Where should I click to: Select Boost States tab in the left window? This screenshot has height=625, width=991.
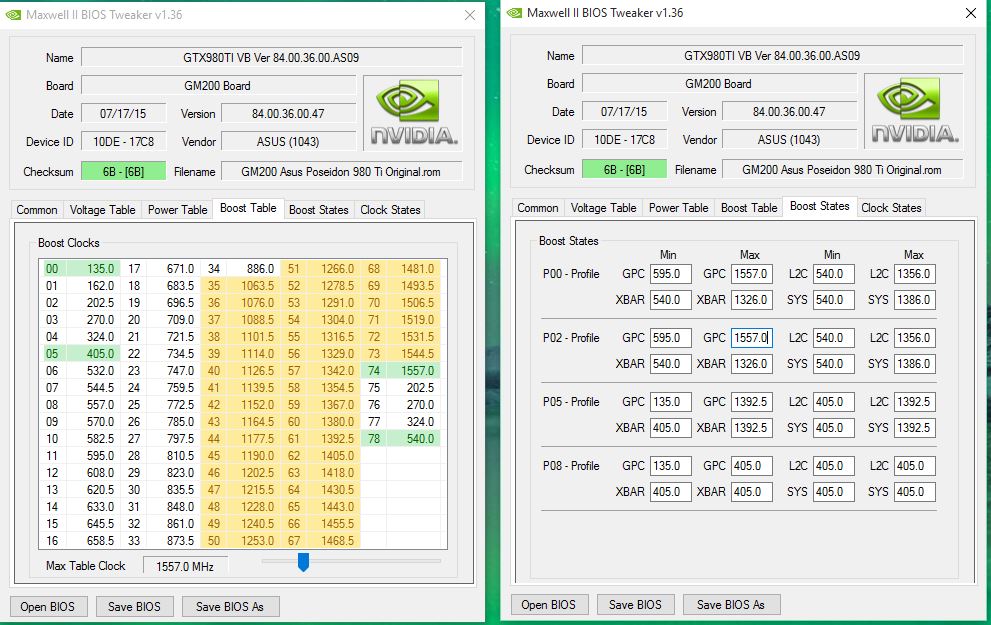[319, 210]
